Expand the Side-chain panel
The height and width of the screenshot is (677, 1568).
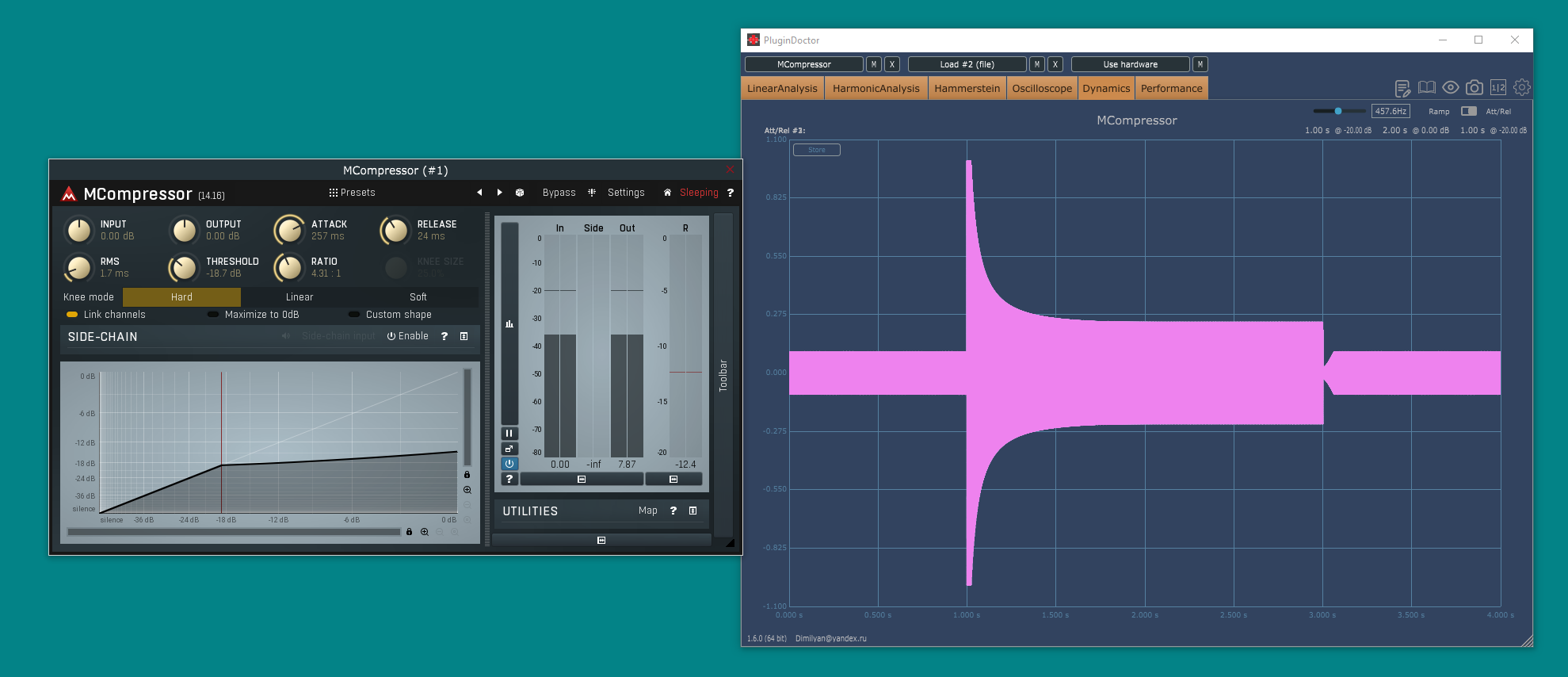tap(464, 336)
